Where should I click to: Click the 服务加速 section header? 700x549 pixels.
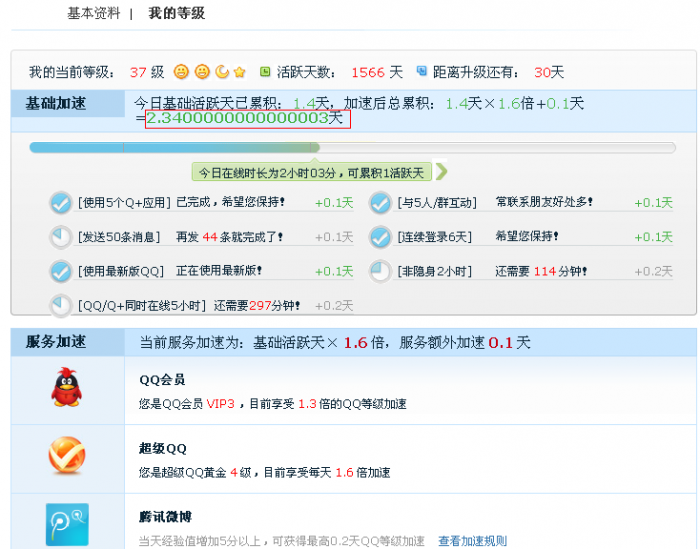68,342
